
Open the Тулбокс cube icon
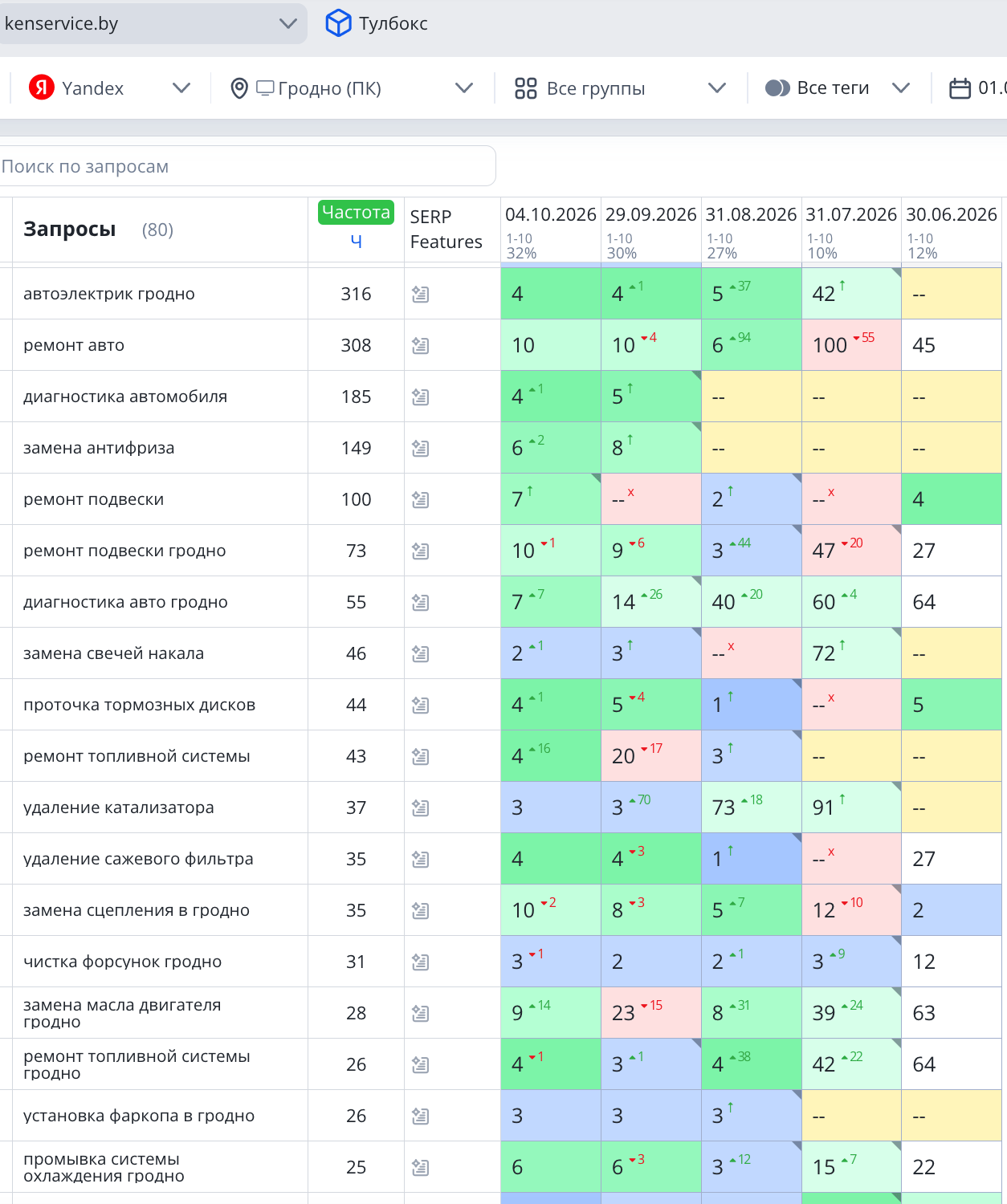[x=338, y=23]
